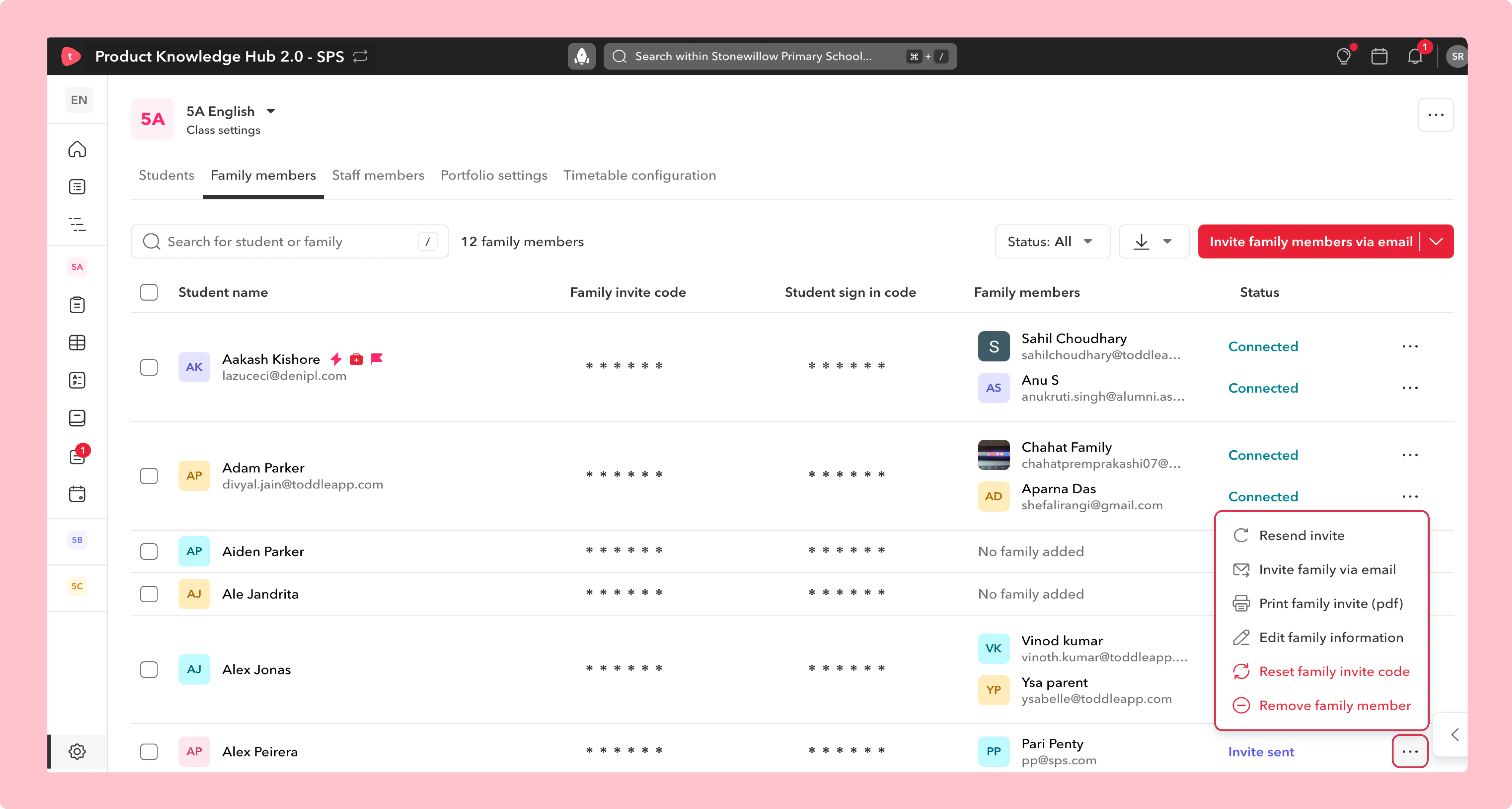
Task: Open the download options dropdown
Action: (x=1153, y=241)
